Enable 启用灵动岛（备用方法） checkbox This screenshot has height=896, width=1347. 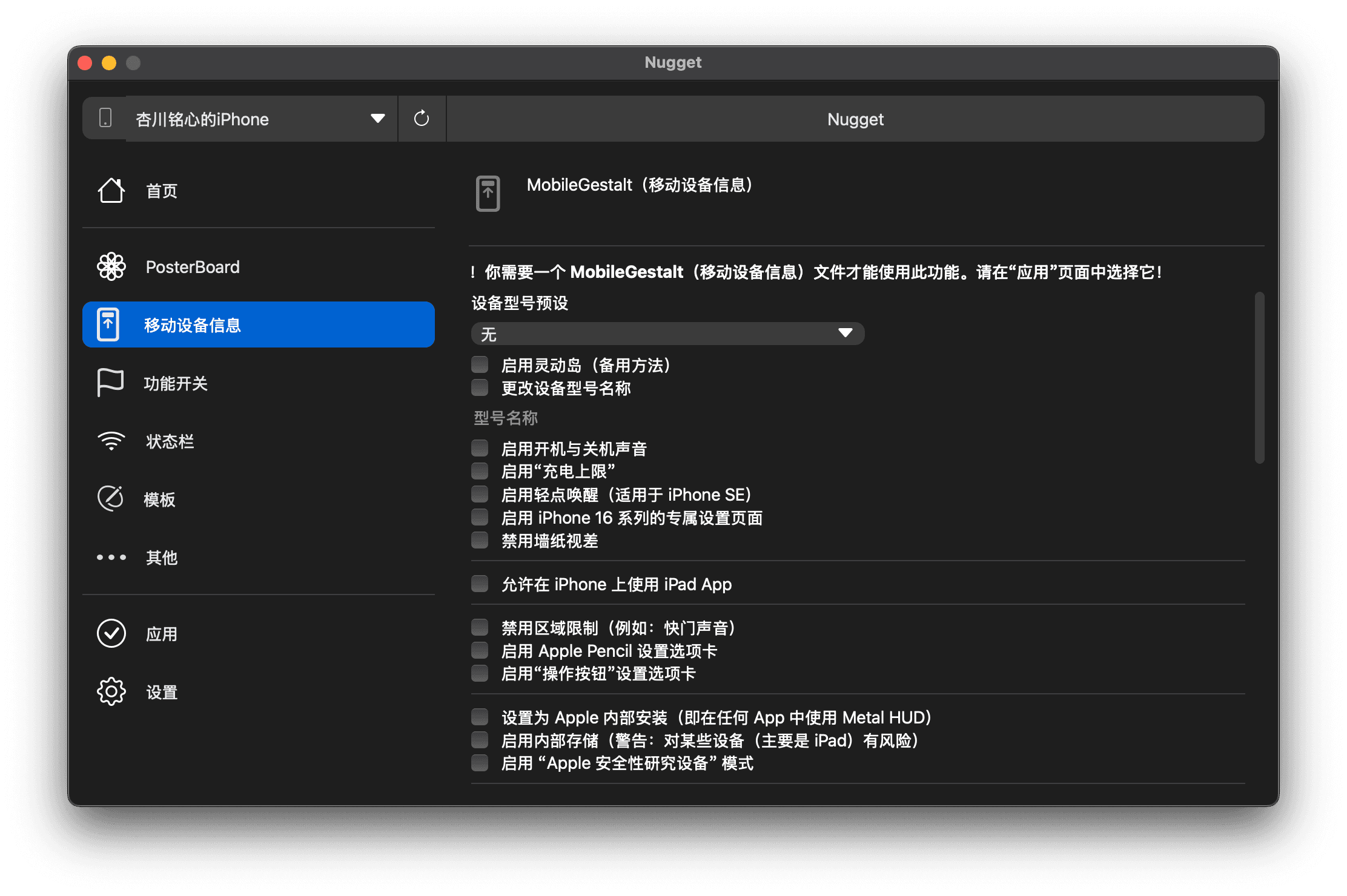pos(480,364)
